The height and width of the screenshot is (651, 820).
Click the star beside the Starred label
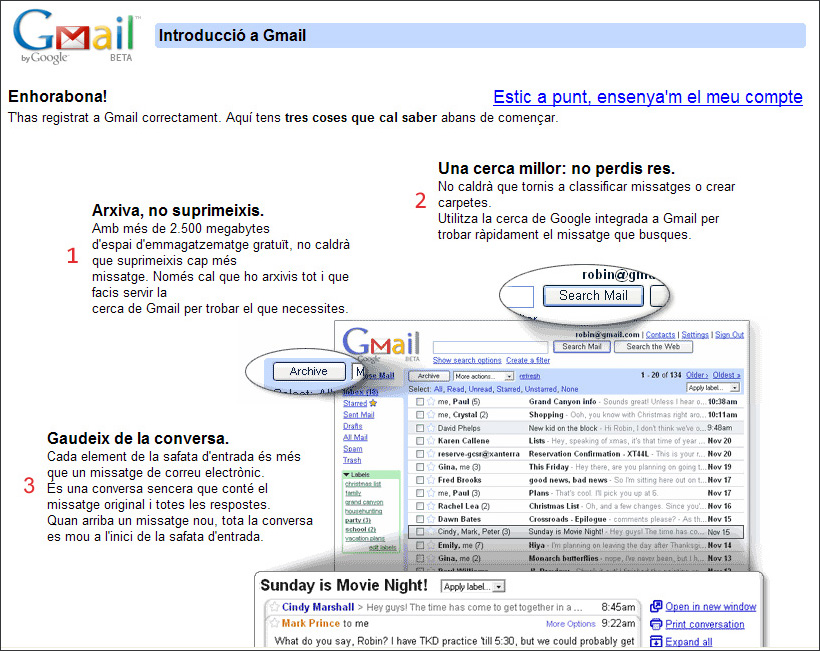[372, 404]
